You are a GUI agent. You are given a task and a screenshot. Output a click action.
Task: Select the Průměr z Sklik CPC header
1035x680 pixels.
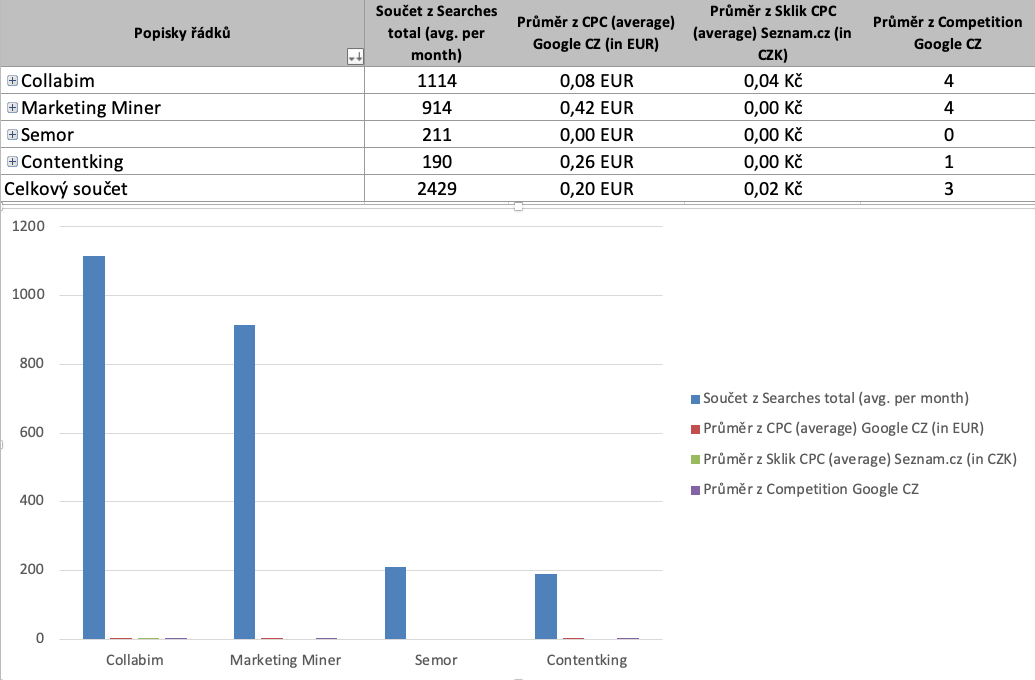coord(772,33)
